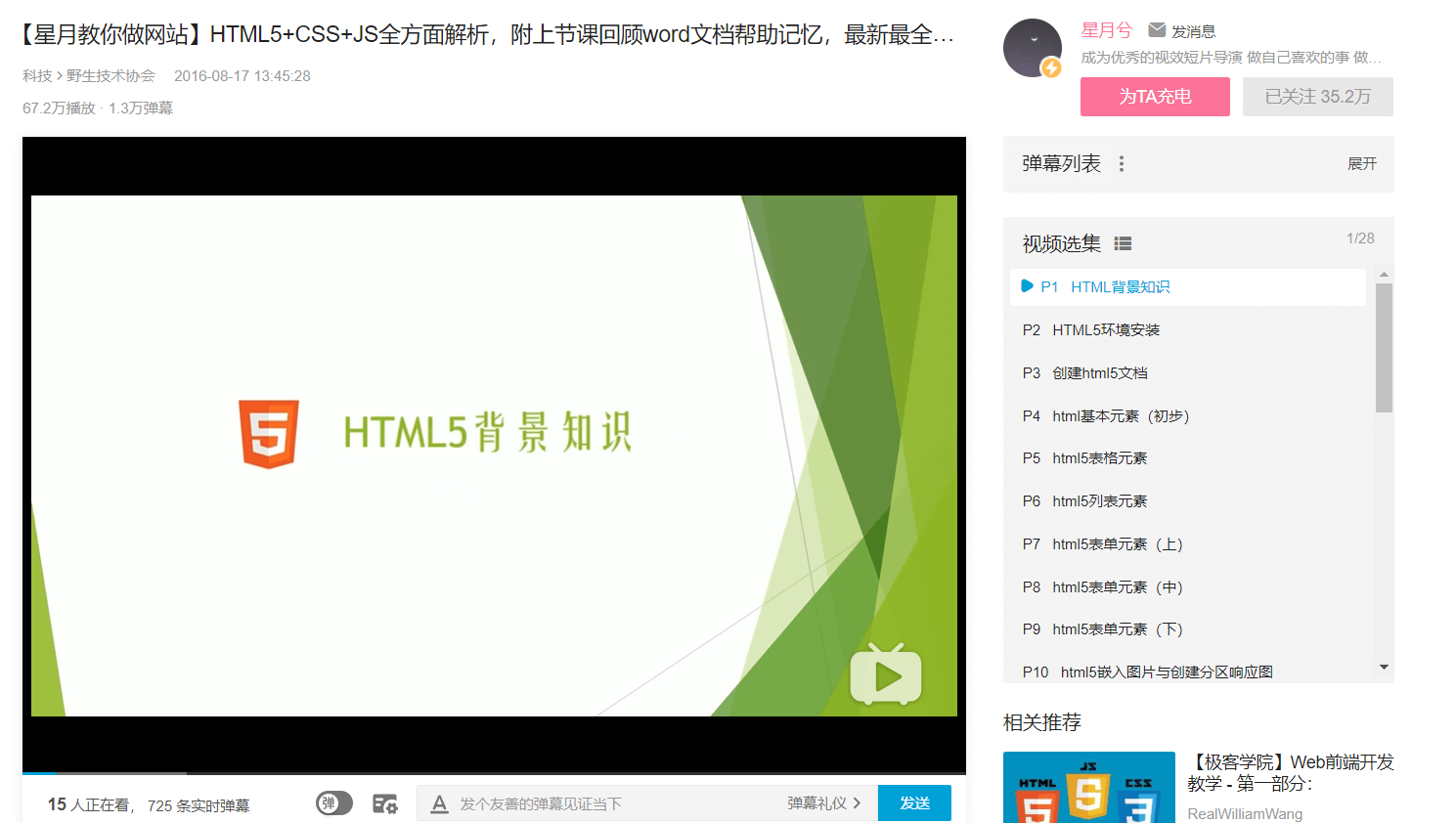This screenshot has width=1456, height=823.
Task: Click episode list scrollbar up arrow
Action: click(x=1384, y=275)
